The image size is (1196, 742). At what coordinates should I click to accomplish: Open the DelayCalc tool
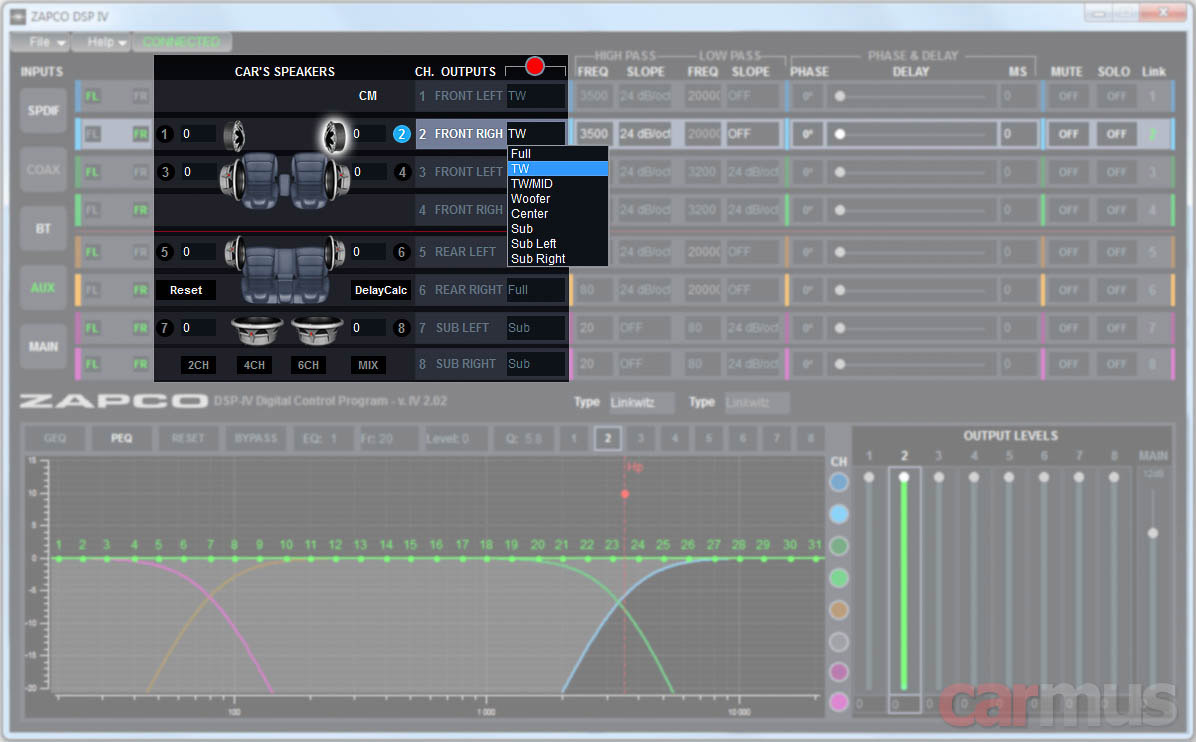pos(381,290)
